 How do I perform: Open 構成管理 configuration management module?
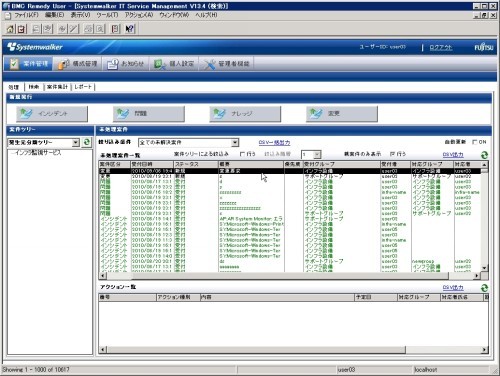click(78, 64)
